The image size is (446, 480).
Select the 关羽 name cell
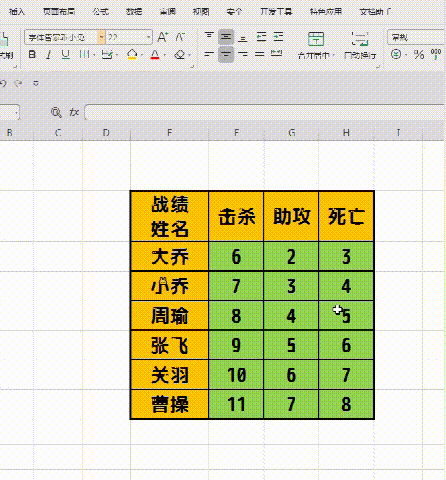coord(169,375)
